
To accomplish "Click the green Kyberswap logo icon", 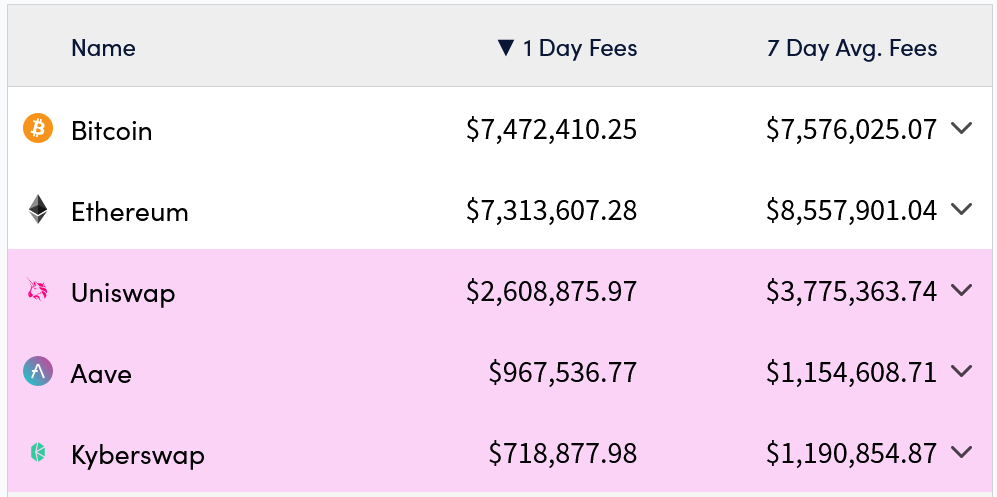I will click(x=38, y=453).
